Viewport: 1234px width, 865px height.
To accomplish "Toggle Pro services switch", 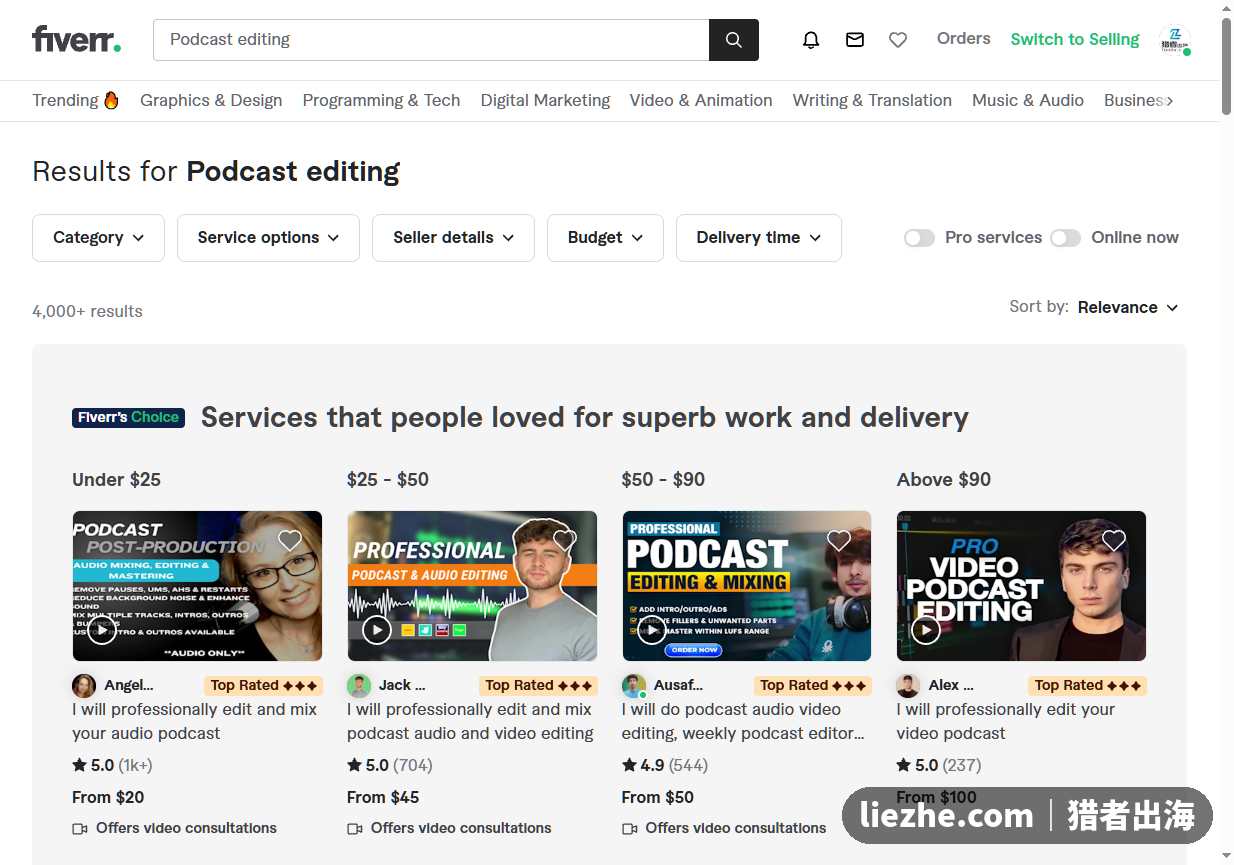I will tap(919, 238).
